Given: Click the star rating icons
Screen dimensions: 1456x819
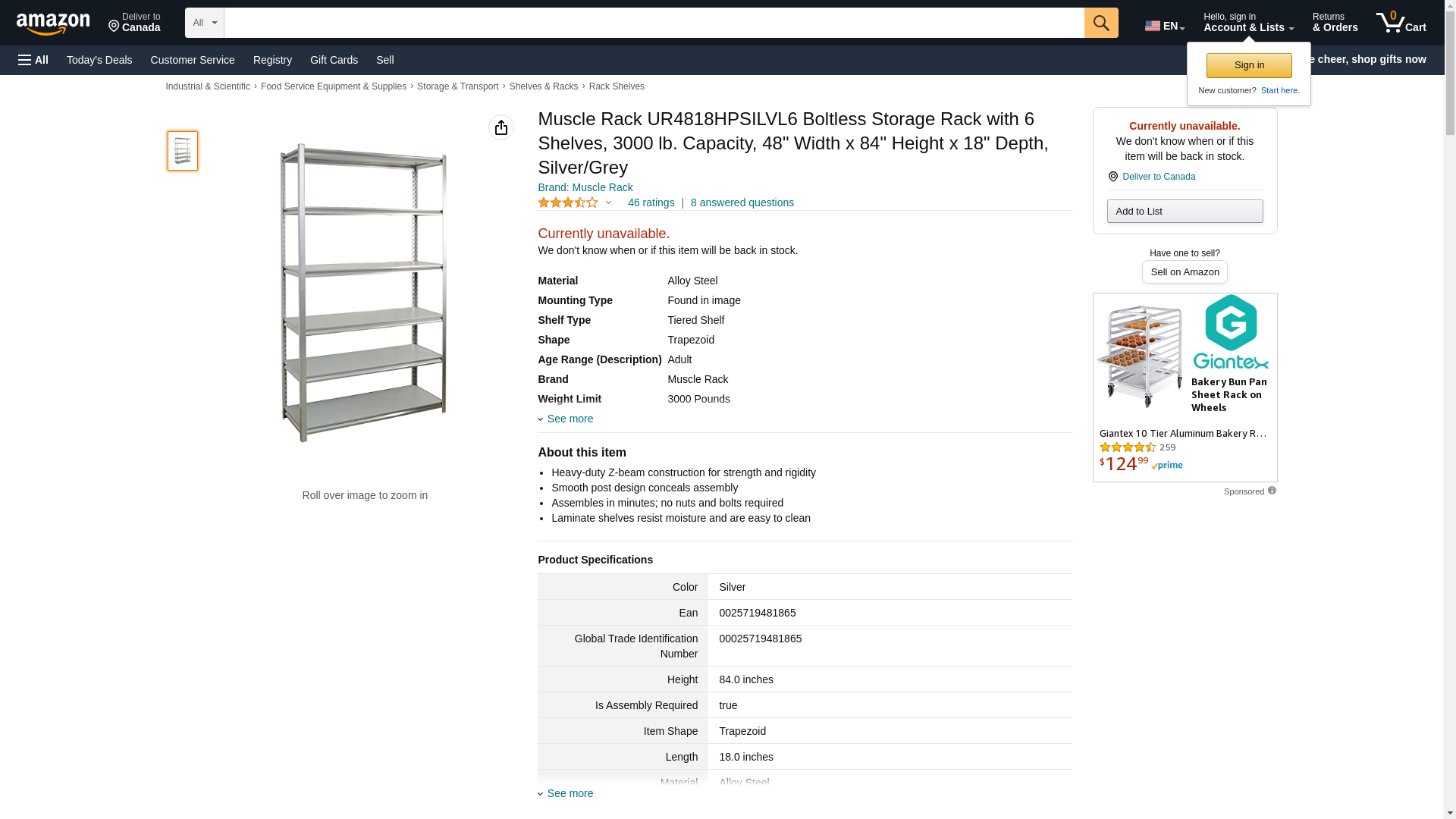Looking at the screenshot, I should coord(568,202).
